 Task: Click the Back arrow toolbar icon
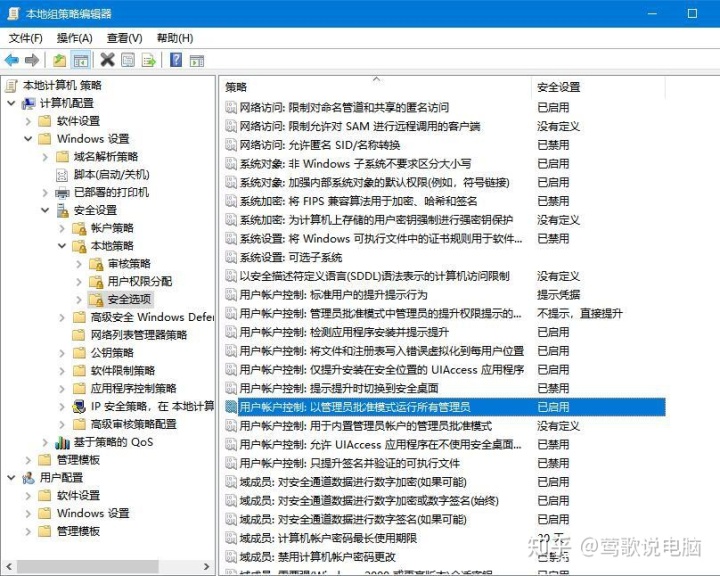[12, 60]
